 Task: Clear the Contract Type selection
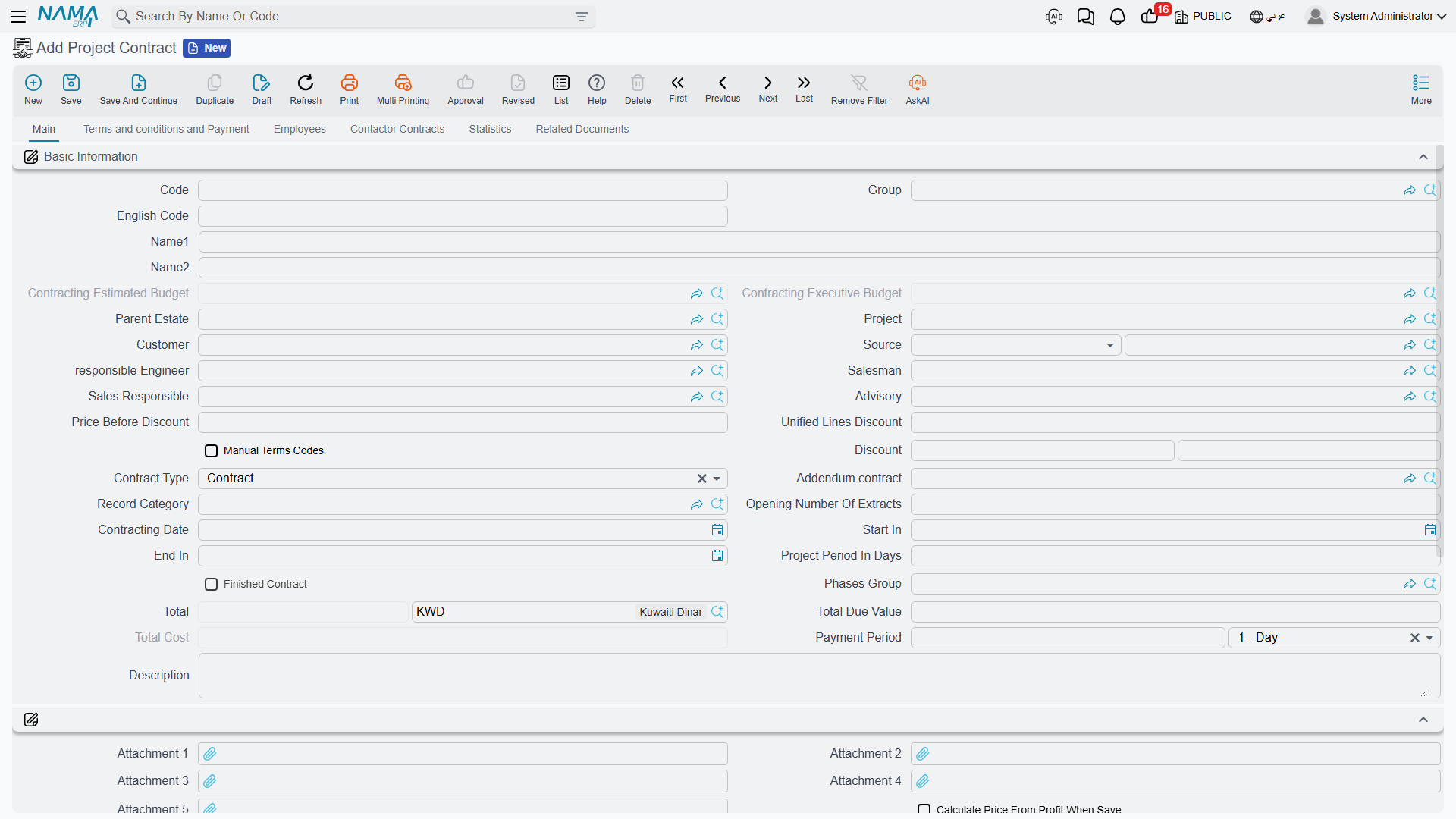pyautogui.click(x=702, y=479)
